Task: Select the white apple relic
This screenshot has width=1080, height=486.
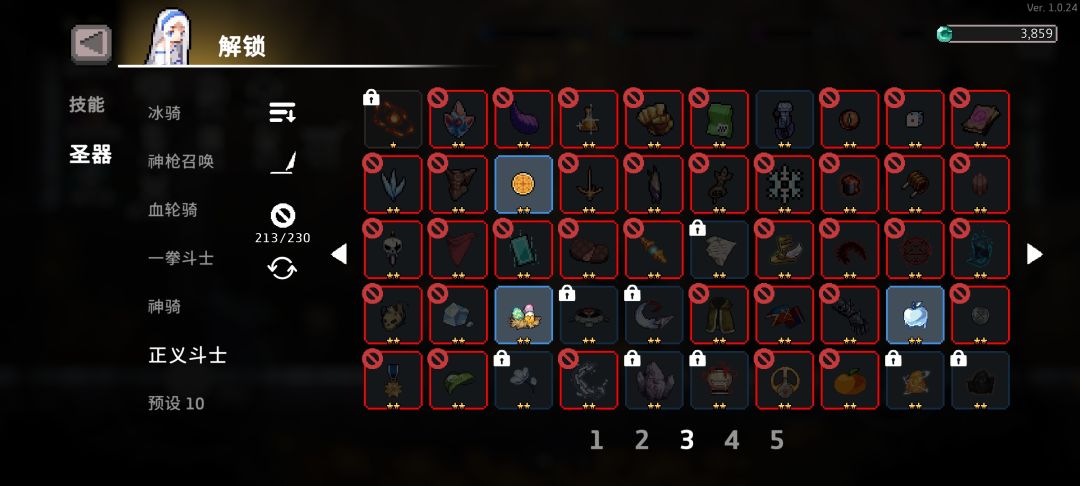Action: pyautogui.click(x=915, y=315)
